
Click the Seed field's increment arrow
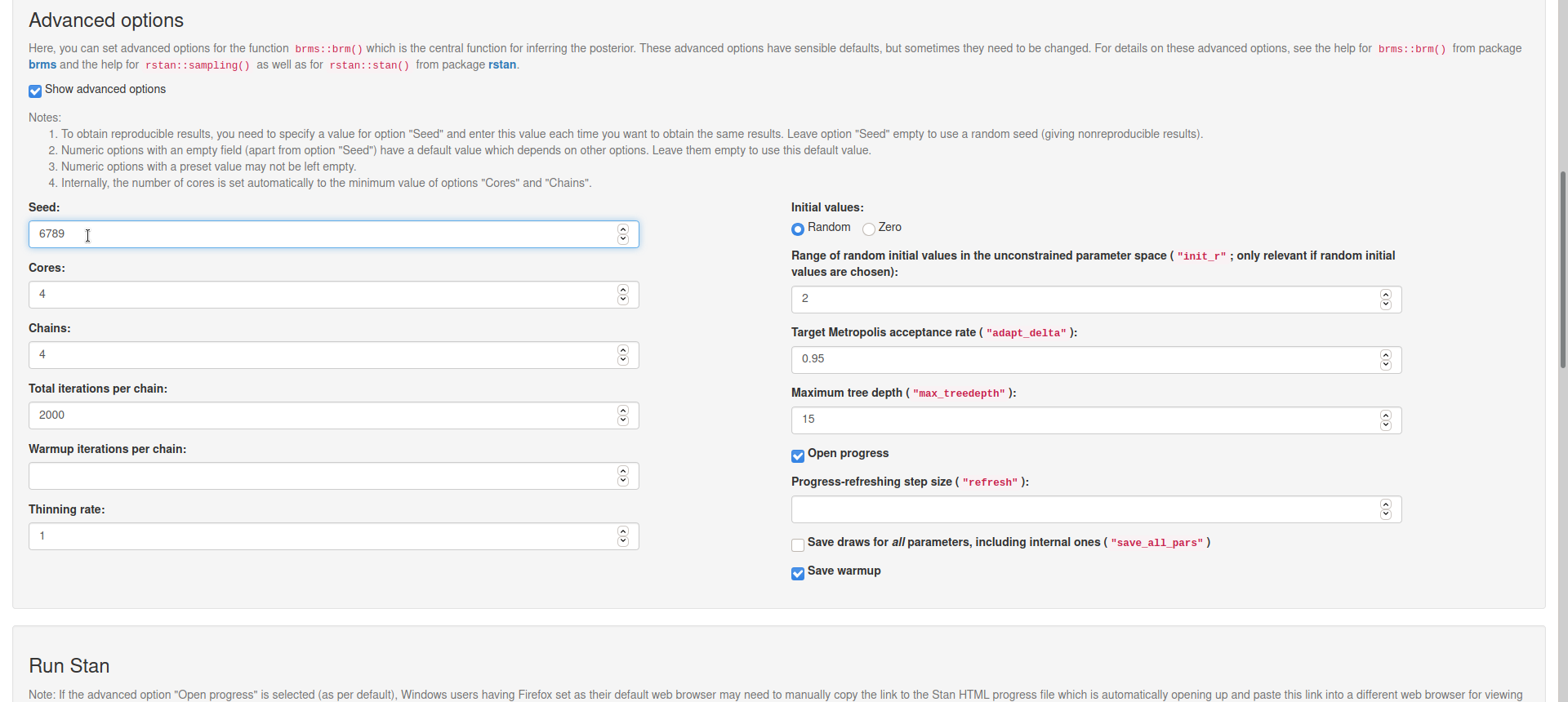pos(623,229)
